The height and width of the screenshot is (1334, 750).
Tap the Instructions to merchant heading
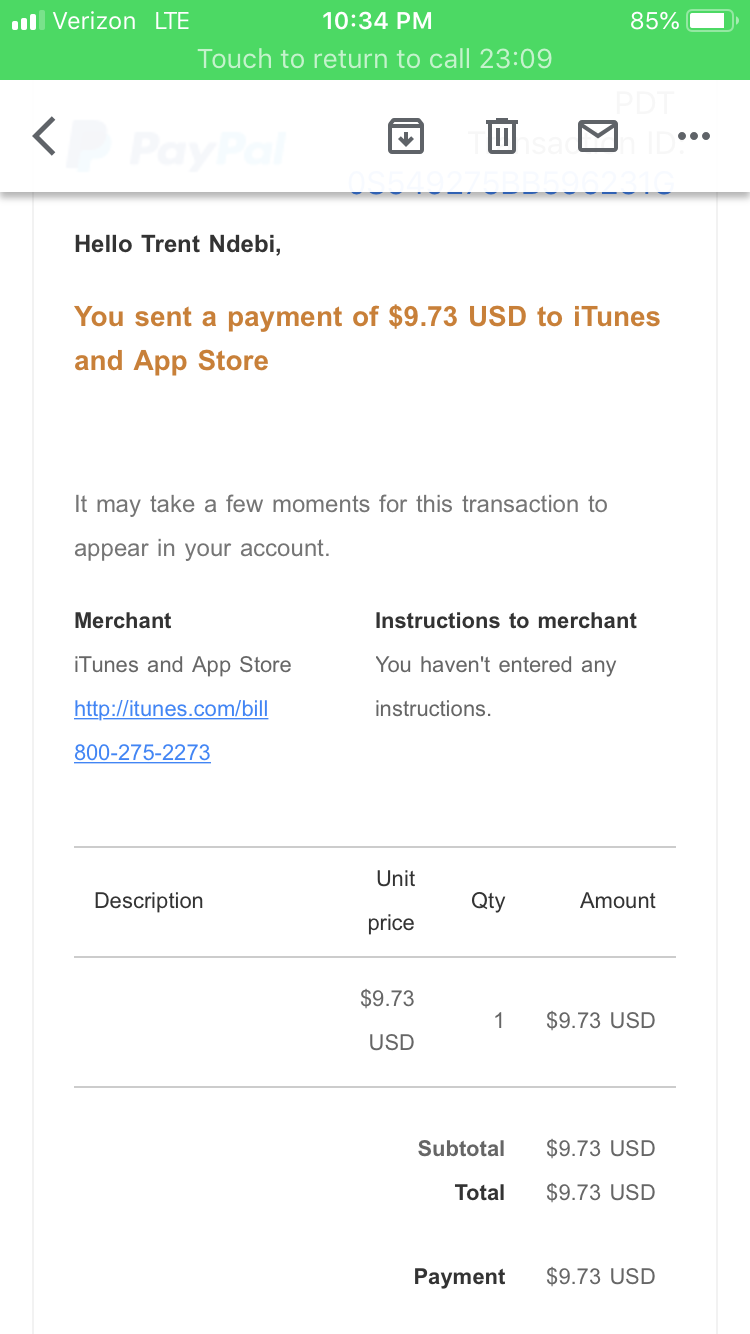(x=506, y=620)
